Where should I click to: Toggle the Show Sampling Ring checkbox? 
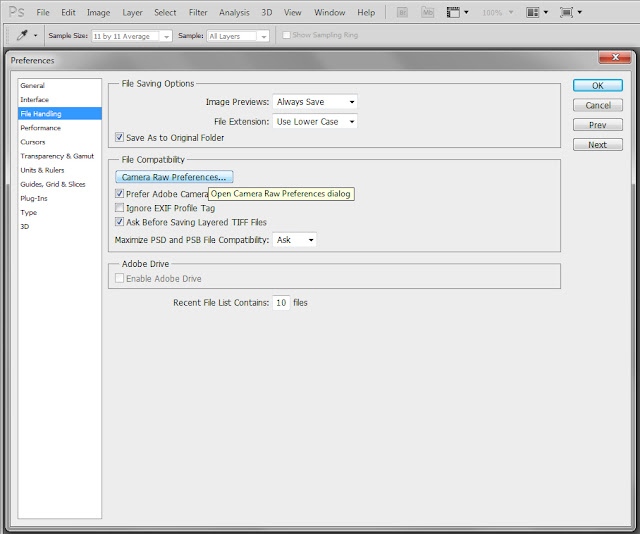pyautogui.click(x=287, y=35)
